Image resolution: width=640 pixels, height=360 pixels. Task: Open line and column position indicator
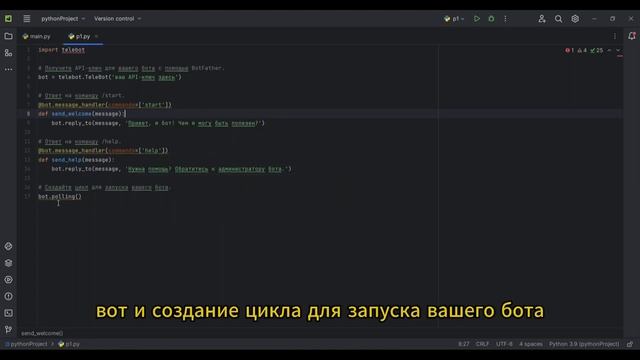463,344
